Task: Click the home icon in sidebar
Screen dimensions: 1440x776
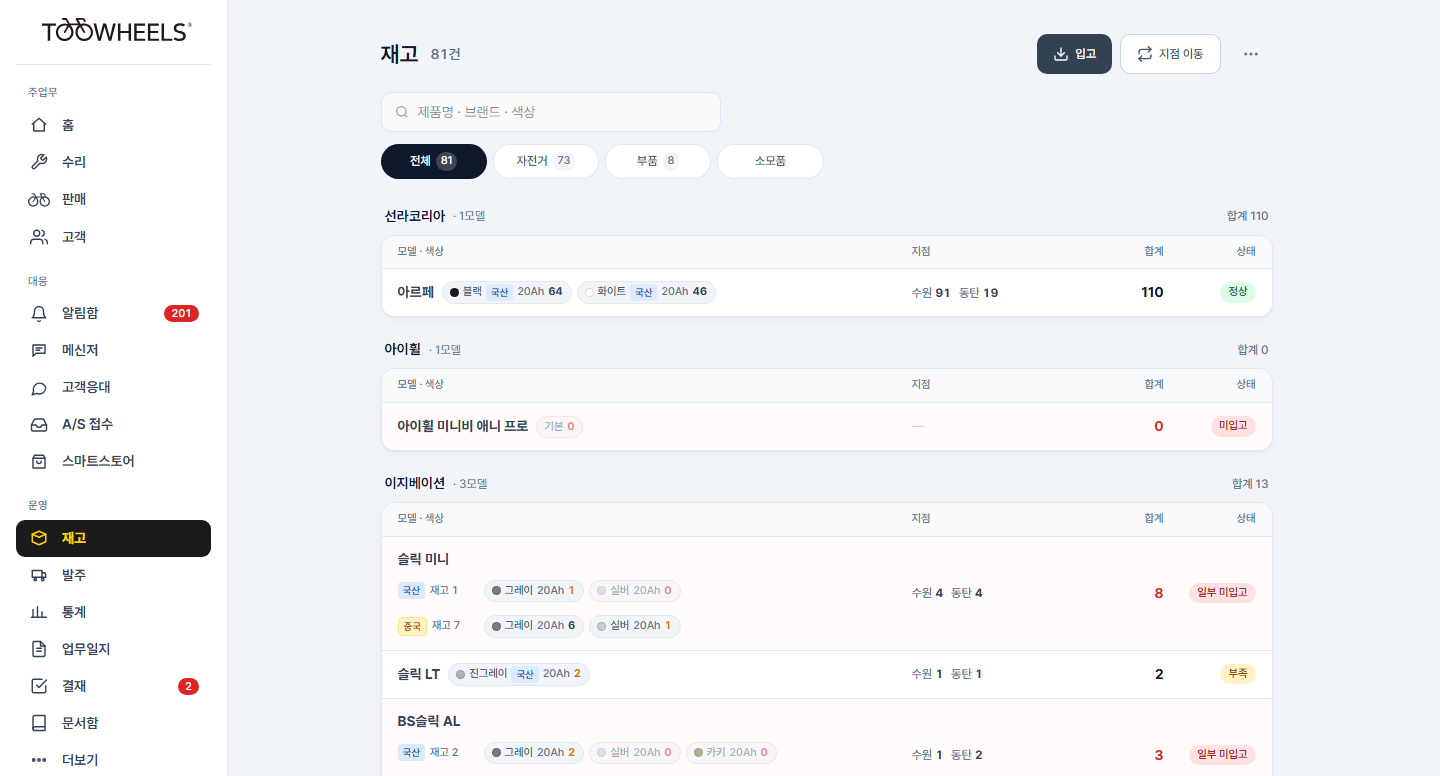Action: point(39,125)
